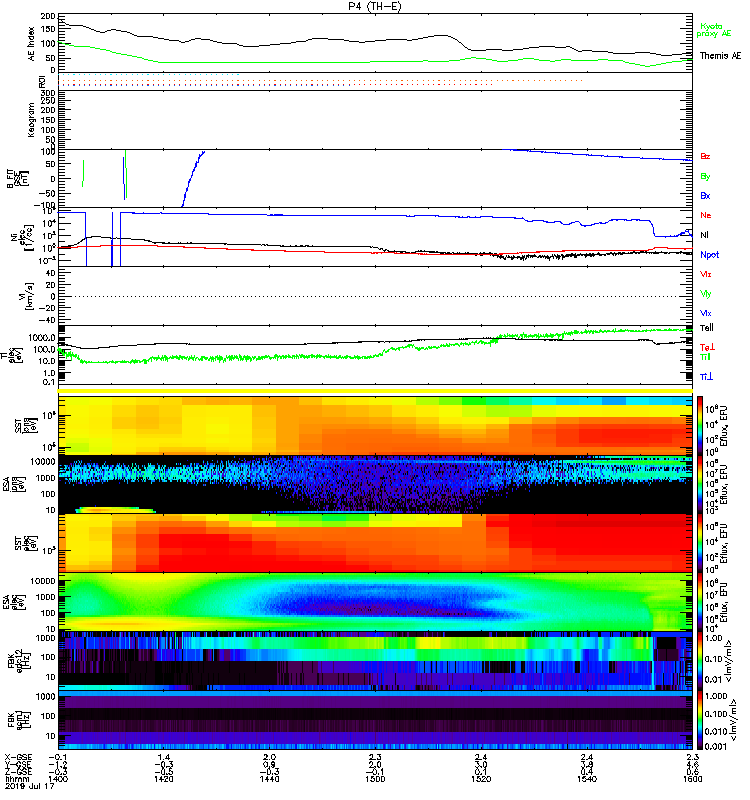Click the plot title P4 (TH-E)
This screenshot has width=750, height=800.
375,6
